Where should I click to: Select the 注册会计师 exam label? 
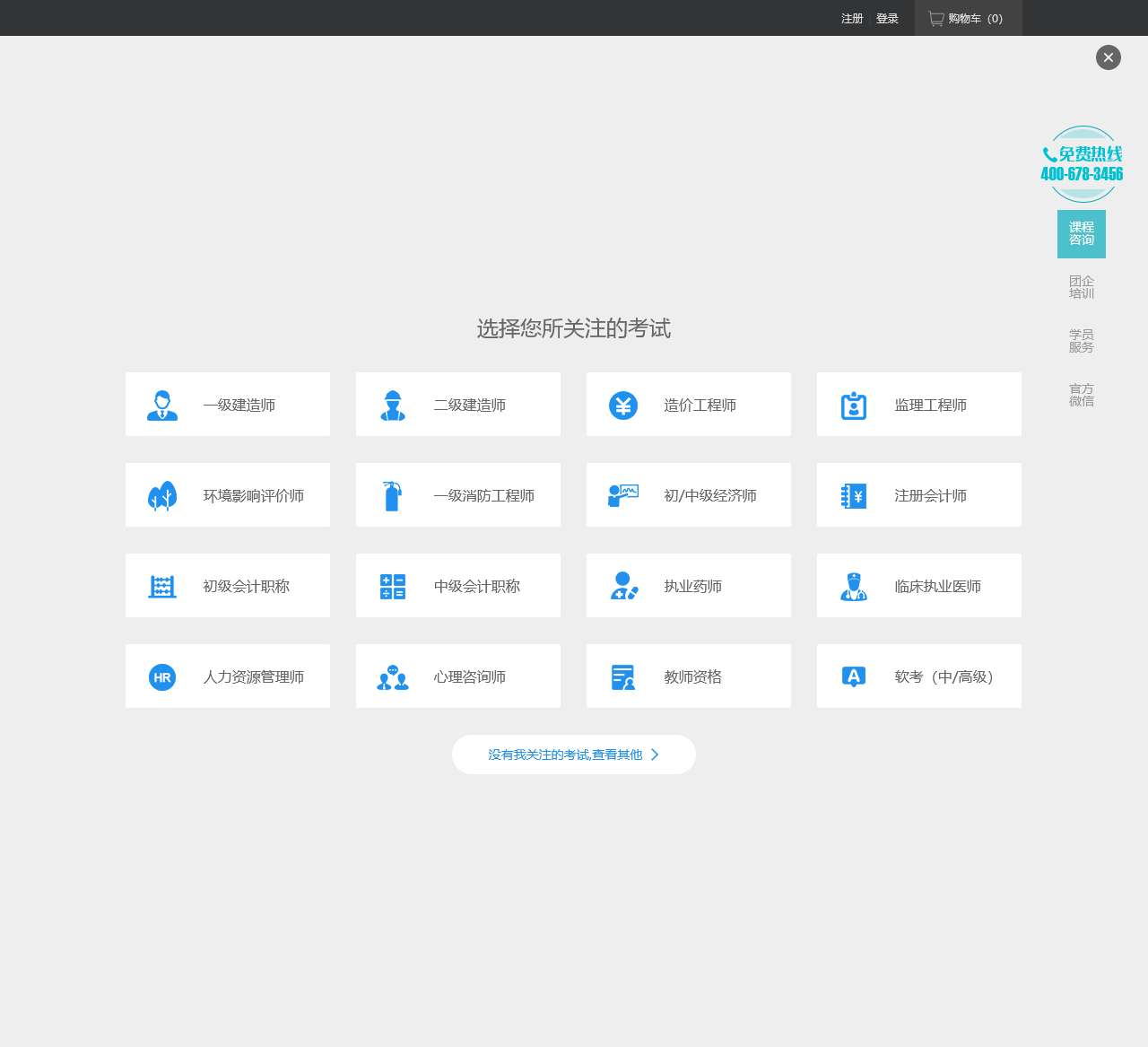click(x=931, y=496)
